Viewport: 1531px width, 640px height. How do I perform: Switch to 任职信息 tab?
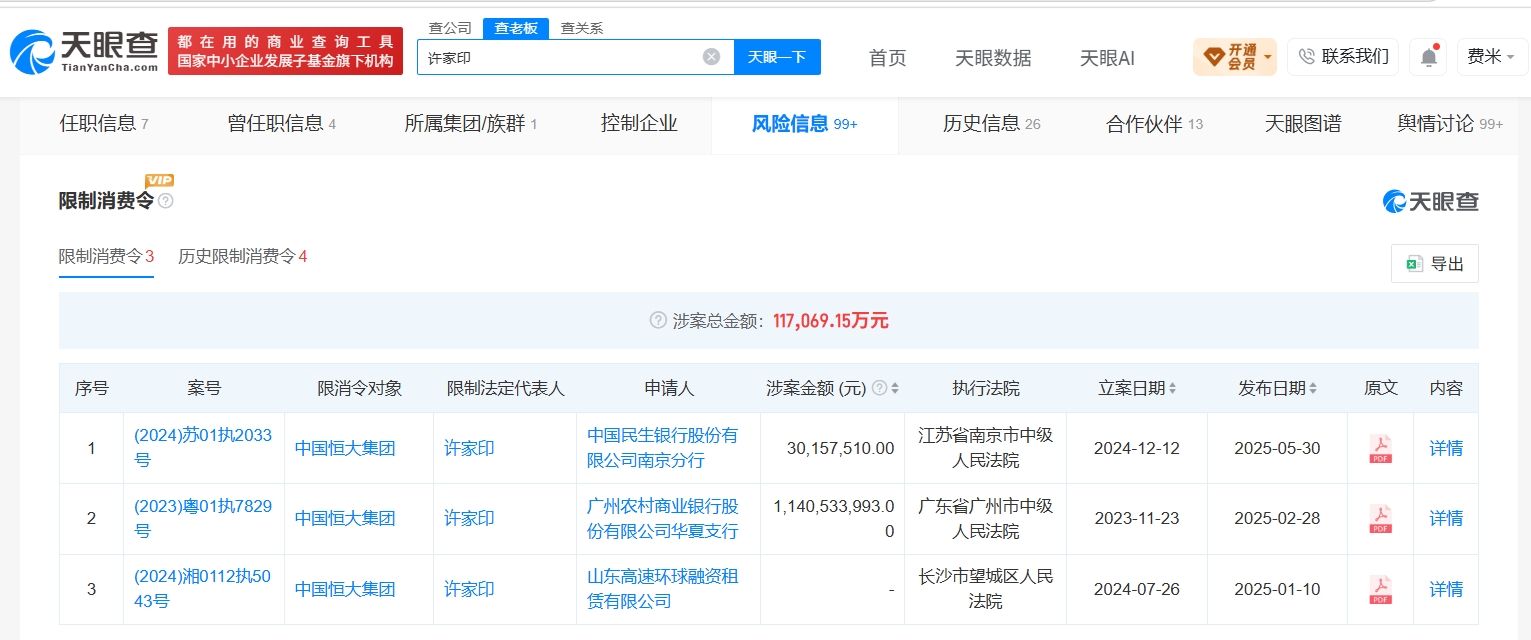(104, 124)
